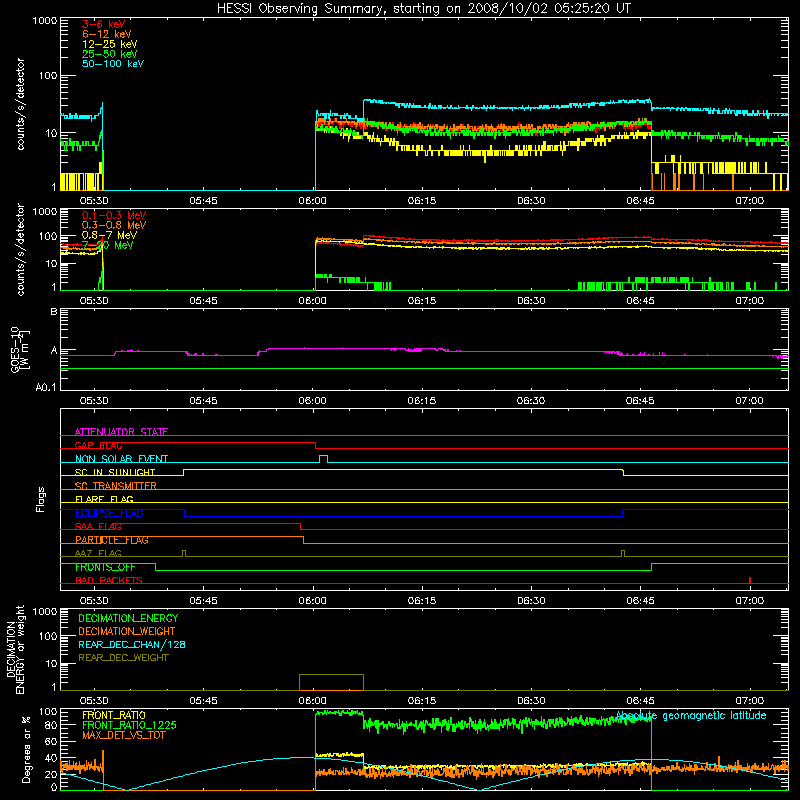Click the DECIMATION_WEIGHT legend label
The height and width of the screenshot is (800, 800).
[x=127, y=631]
